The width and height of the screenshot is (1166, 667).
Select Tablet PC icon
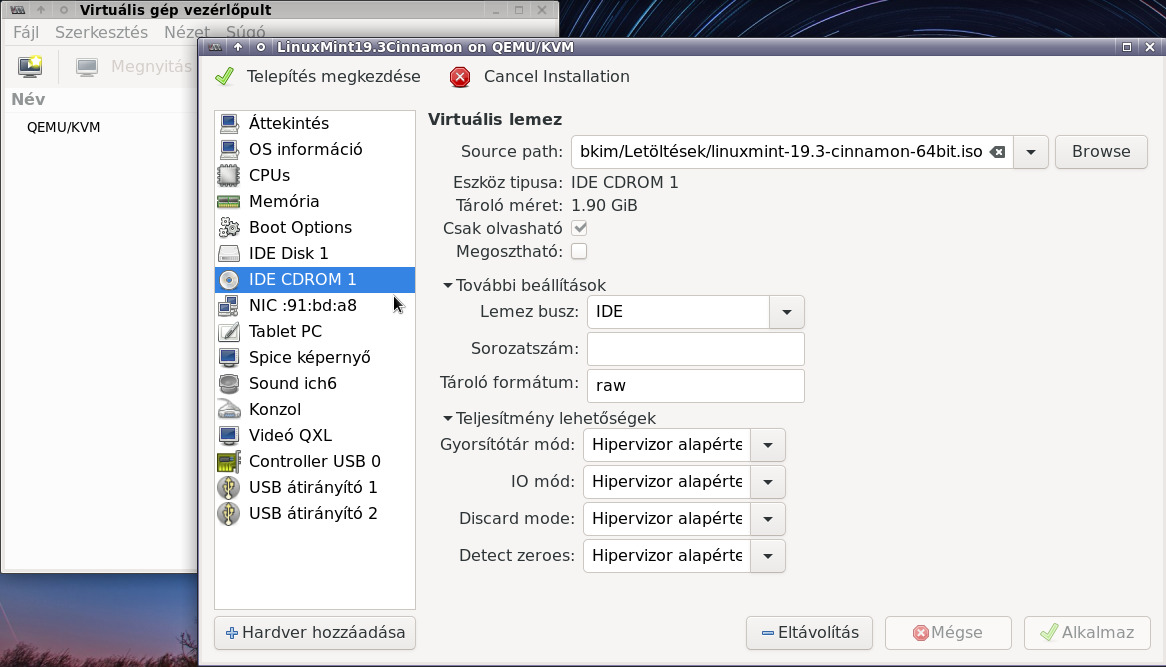[x=229, y=332]
